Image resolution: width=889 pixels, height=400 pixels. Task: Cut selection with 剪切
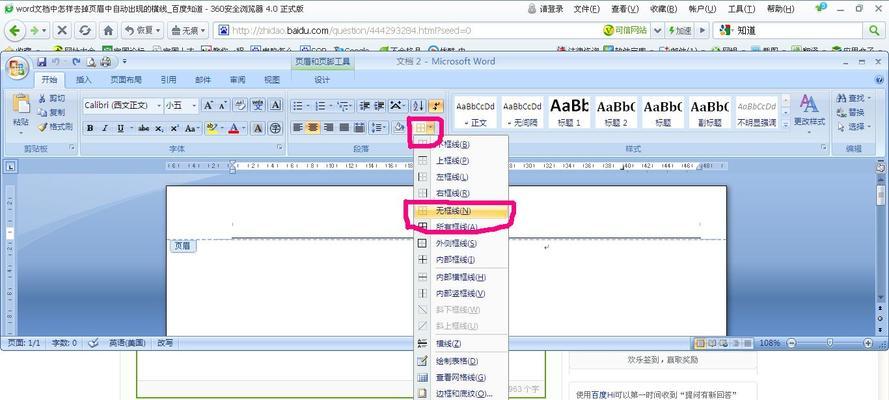coord(52,98)
